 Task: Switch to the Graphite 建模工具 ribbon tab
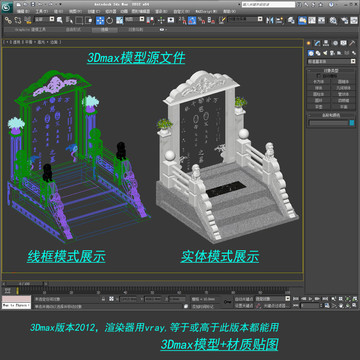point(30,30)
